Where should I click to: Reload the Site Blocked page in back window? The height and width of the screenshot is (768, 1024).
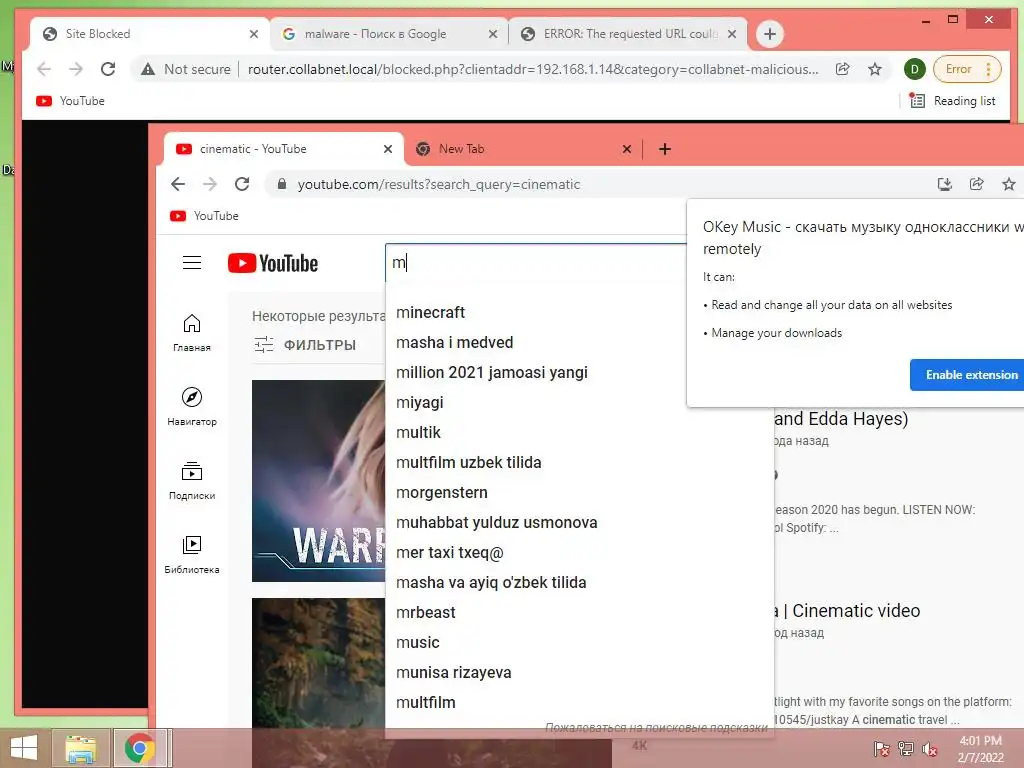(x=108, y=69)
